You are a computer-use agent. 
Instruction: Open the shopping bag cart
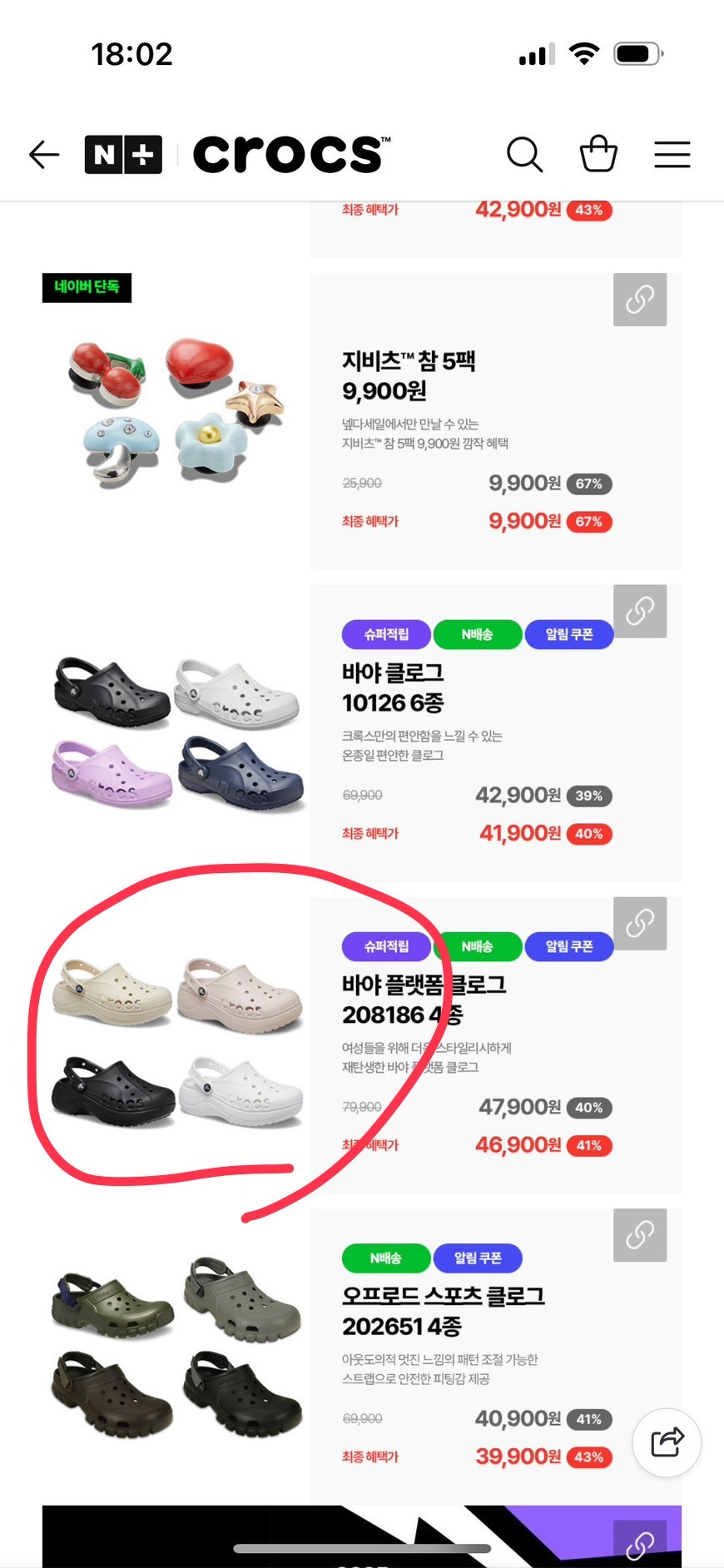click(598, 155)
